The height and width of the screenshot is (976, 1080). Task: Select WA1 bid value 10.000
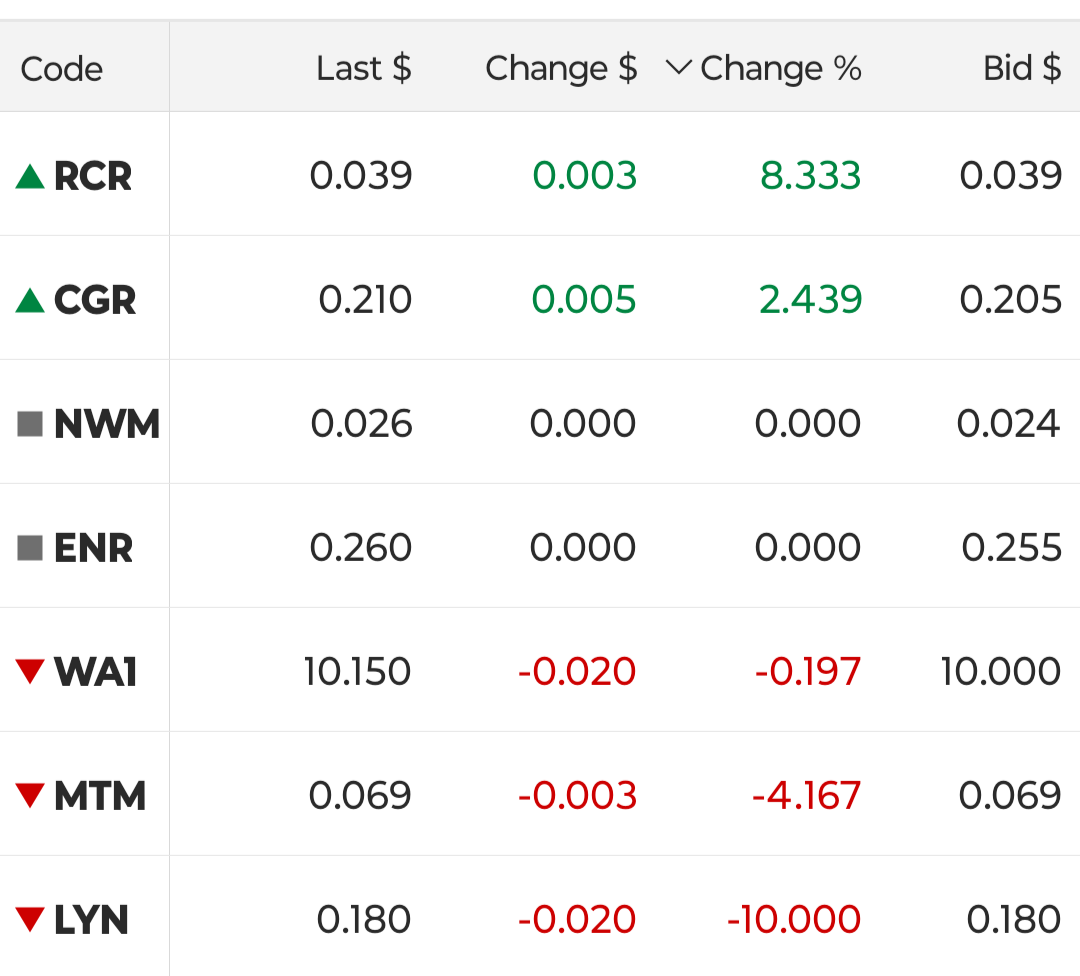[x=1001, y=672]
